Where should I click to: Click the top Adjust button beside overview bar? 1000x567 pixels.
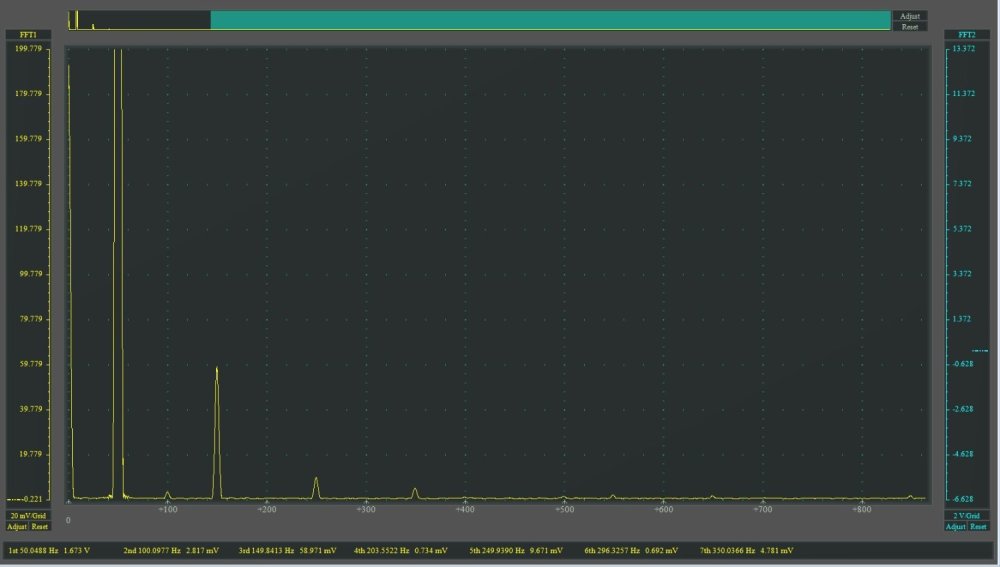[x=909, y=16]
